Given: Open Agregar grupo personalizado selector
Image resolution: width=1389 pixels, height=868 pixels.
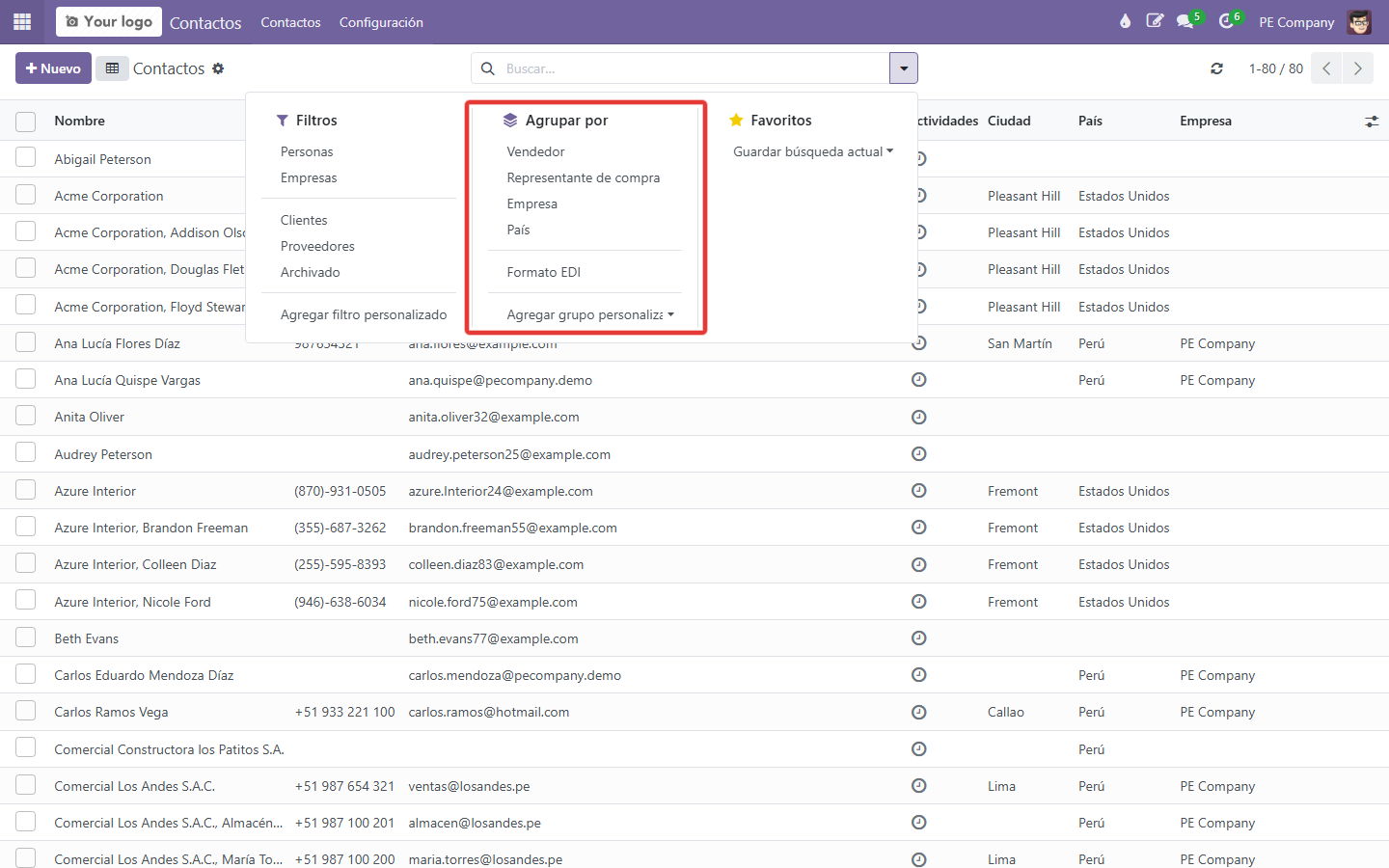Looking at the screenshot, I should [590, 314].
